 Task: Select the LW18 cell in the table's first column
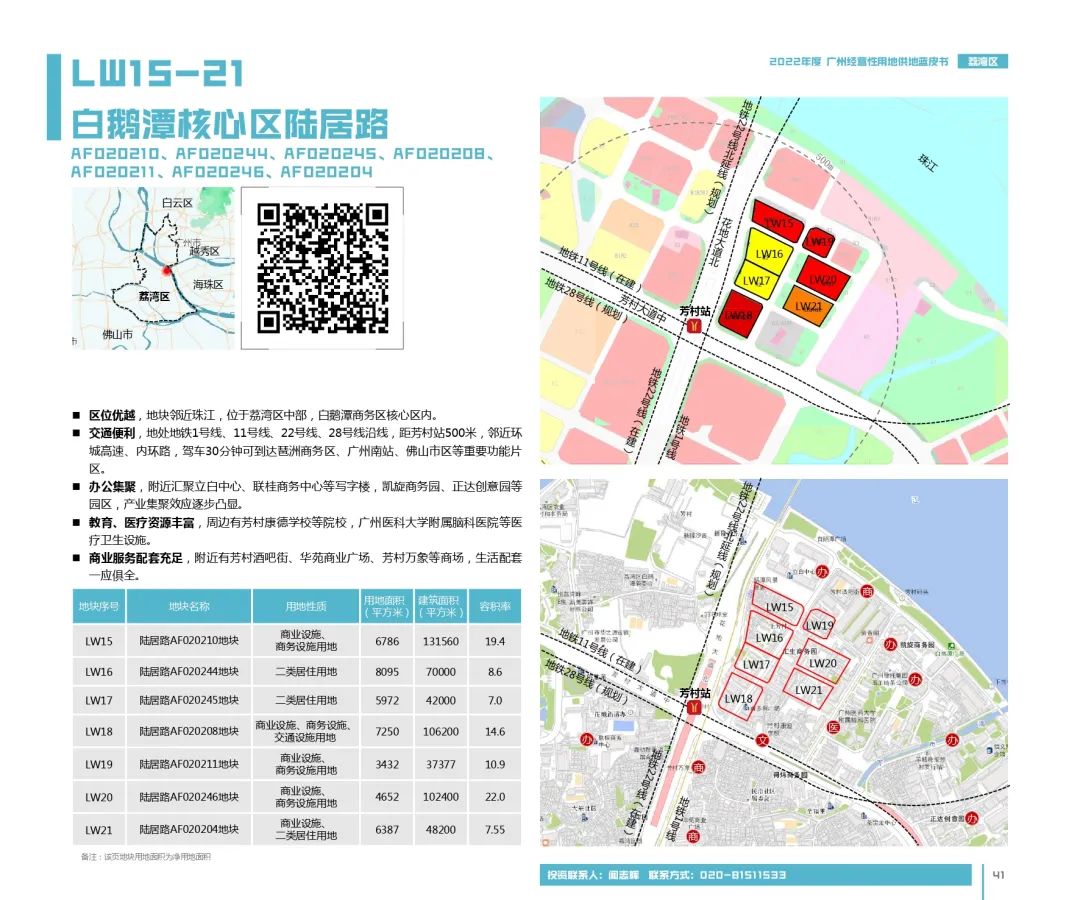point(99,731)
